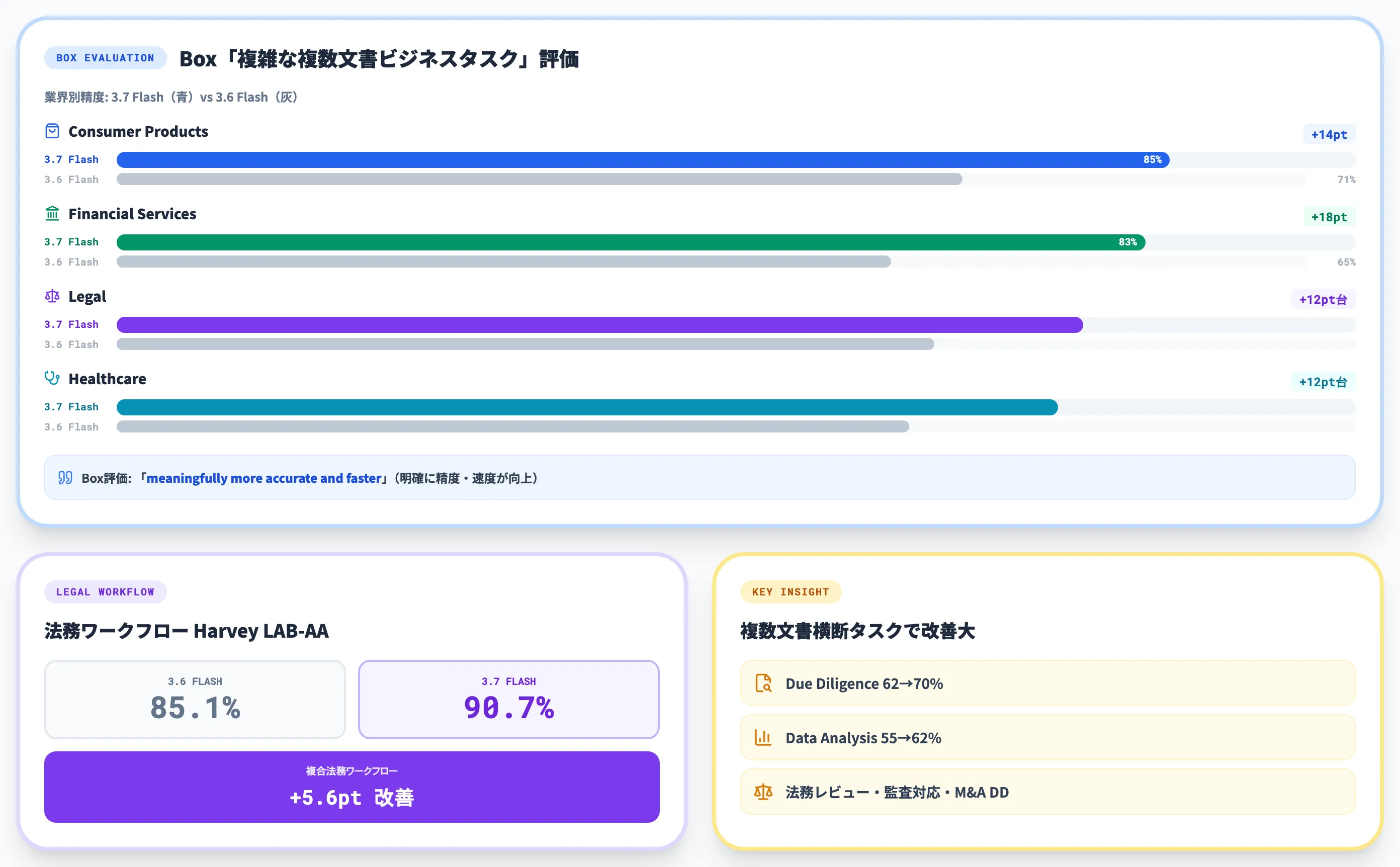
Task: Click the blue 85% Consumer Products bar
Action: point(643,160)
